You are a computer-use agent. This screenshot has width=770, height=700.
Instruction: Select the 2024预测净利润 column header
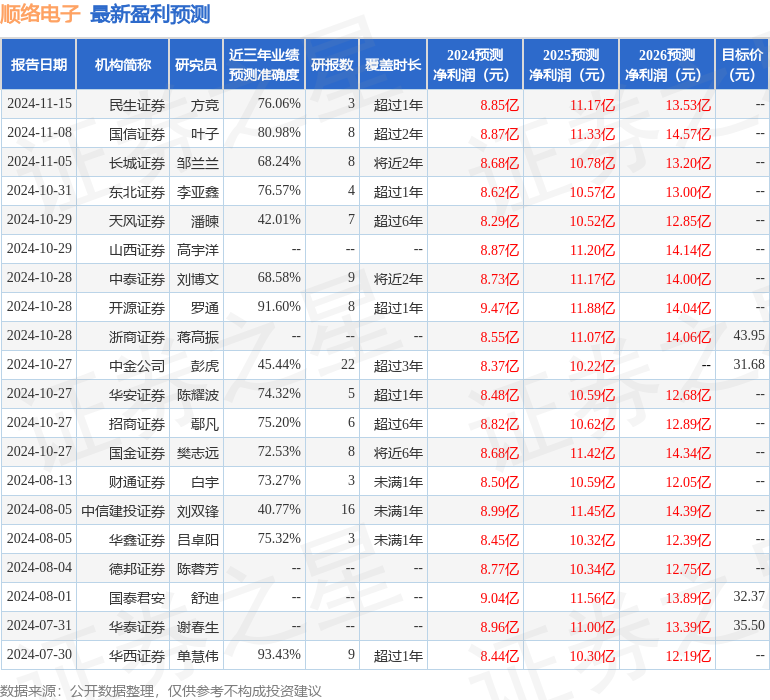point(475,64)
